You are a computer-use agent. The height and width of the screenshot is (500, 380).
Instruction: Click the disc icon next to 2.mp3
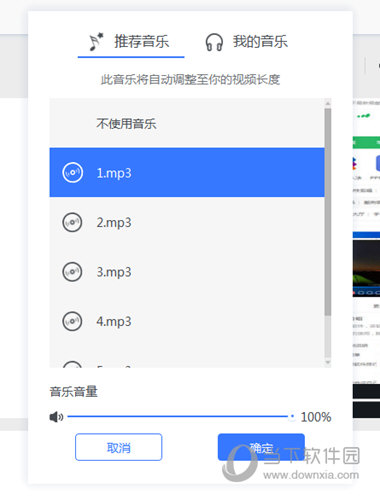[72, 222]
